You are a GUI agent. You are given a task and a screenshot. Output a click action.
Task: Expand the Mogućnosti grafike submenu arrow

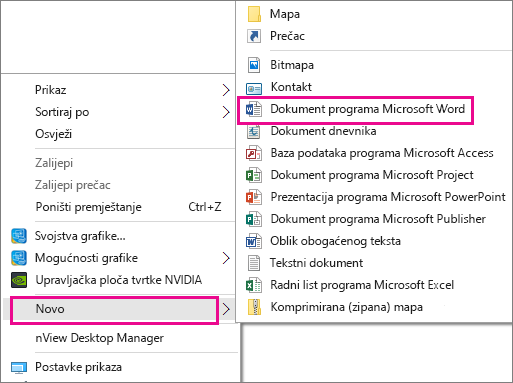pos(226,258)
